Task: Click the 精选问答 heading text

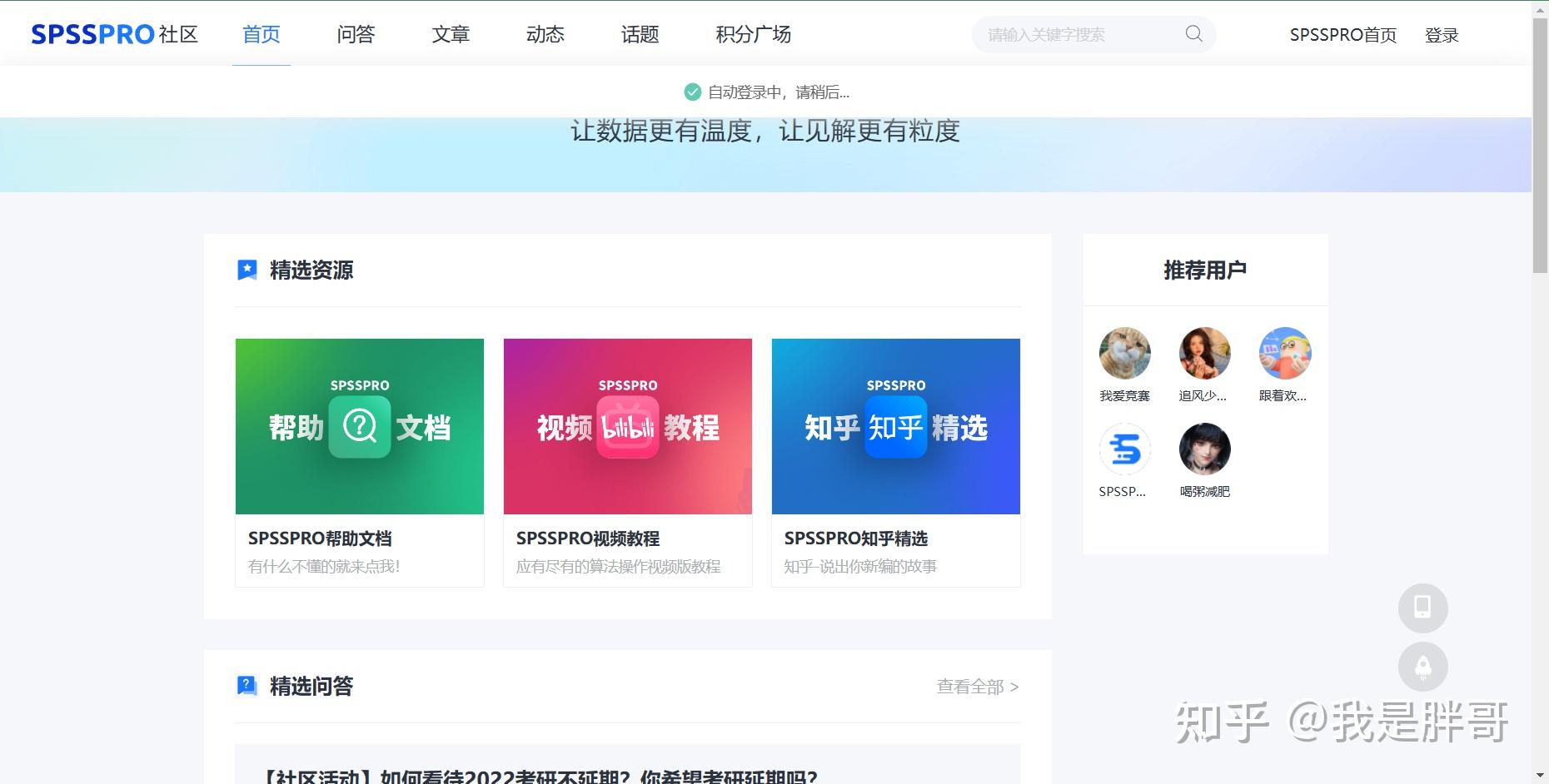Action: [x=311, y=686]
